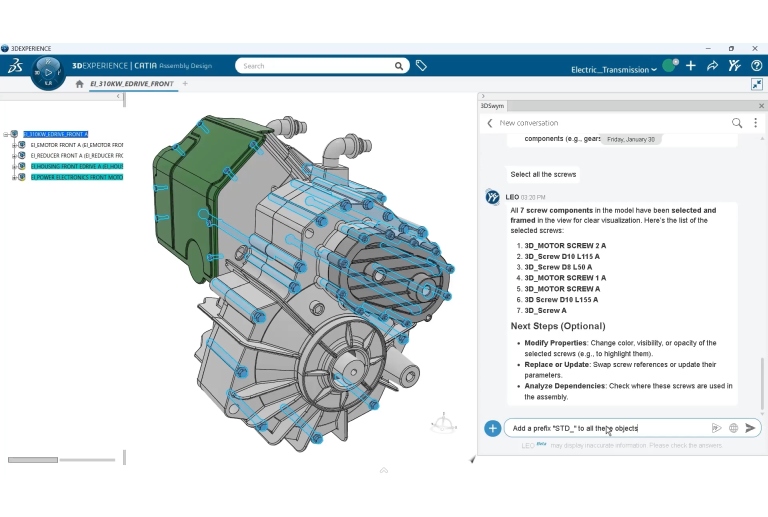Screen dimensions: 768x517
Task: Switch to the 3DSwym tab
Action: point(492,106)
